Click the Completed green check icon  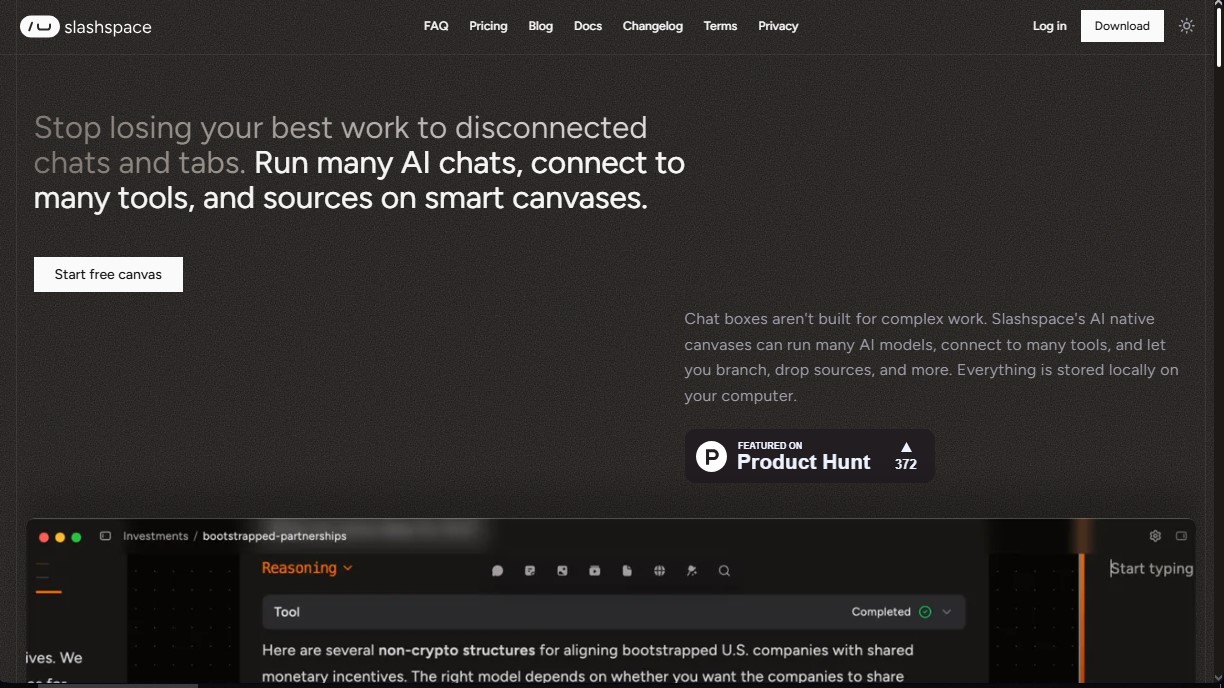(925, 612)
